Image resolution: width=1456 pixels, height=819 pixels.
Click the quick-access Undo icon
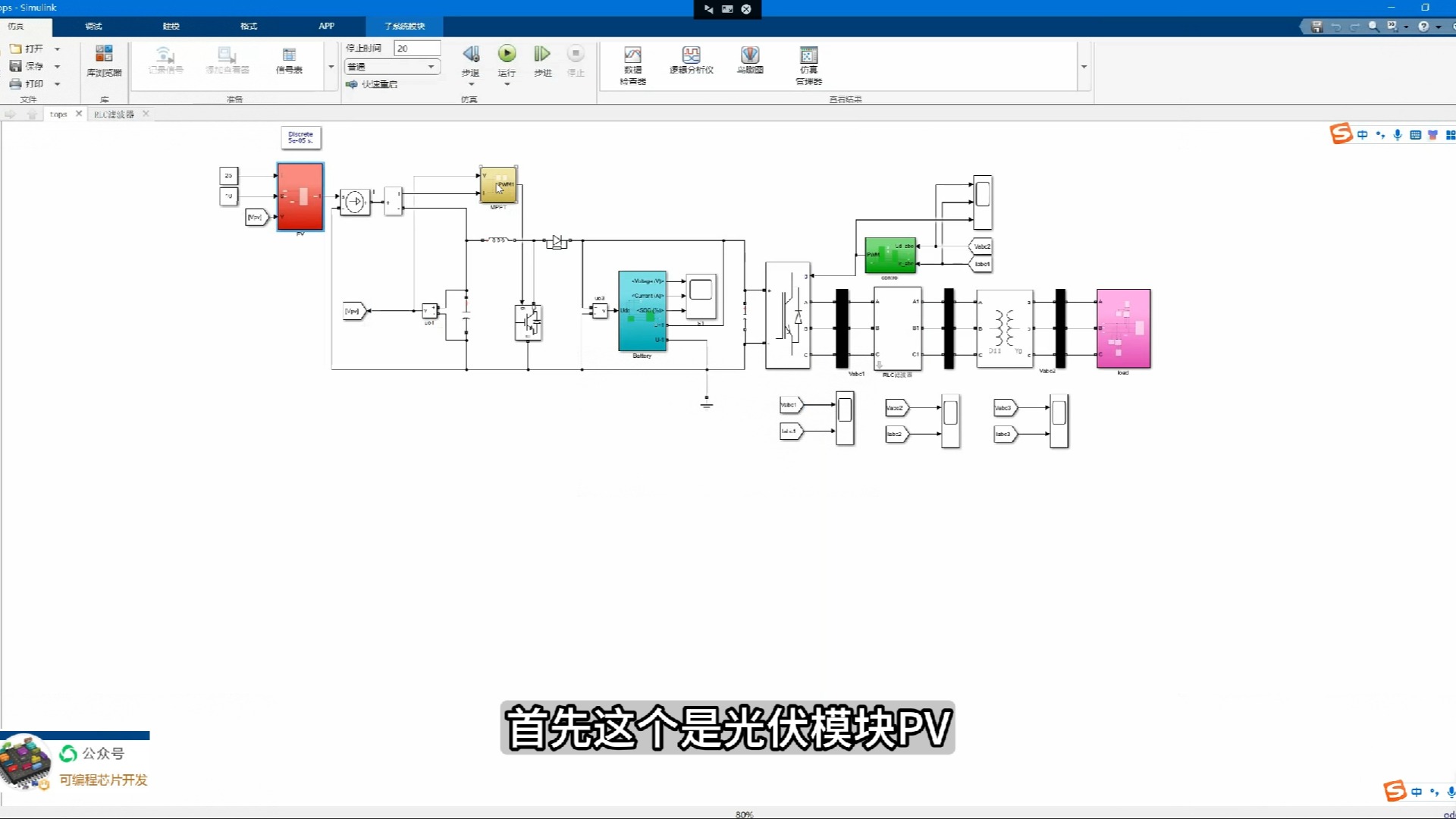[x=1336, y=27]
